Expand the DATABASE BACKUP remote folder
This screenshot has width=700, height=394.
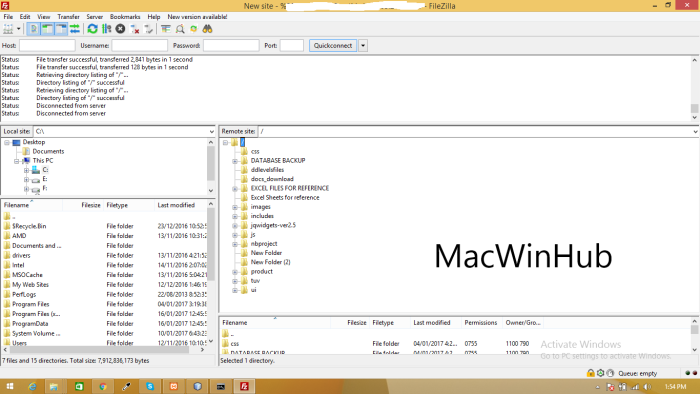click(x=235, y=161)
